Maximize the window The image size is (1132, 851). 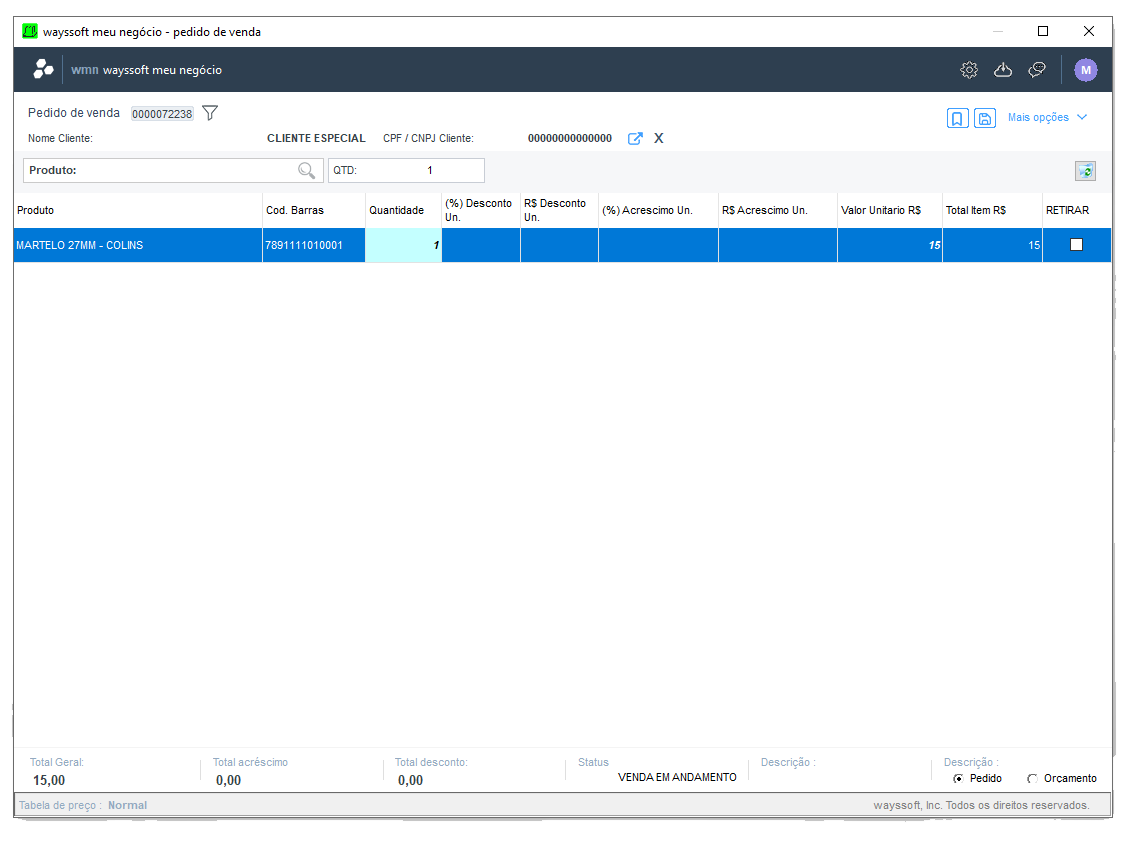point(1042,31)
